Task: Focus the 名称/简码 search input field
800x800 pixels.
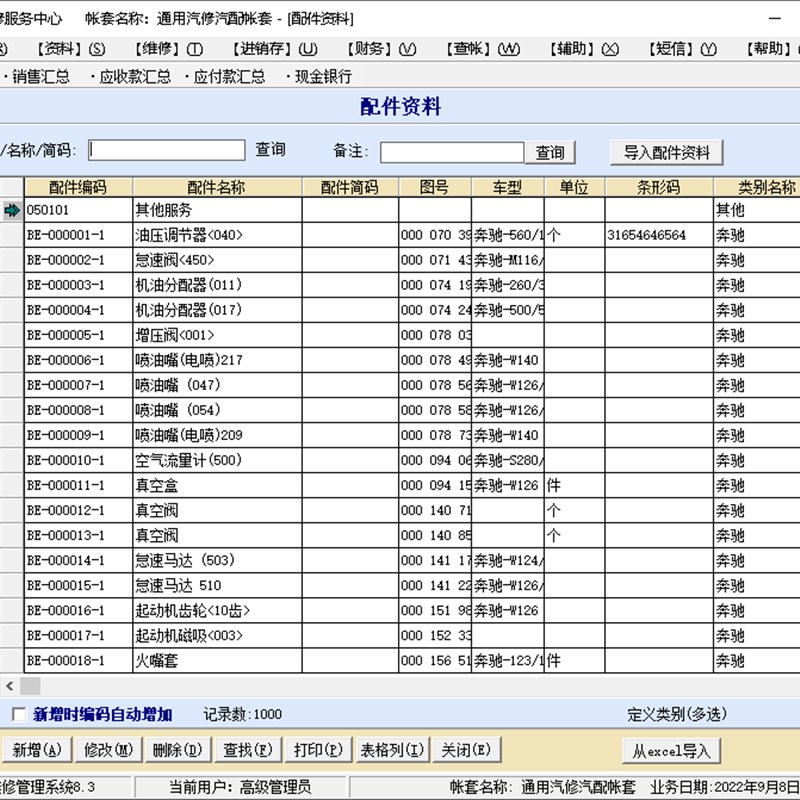Action: [x=166, y=150]
